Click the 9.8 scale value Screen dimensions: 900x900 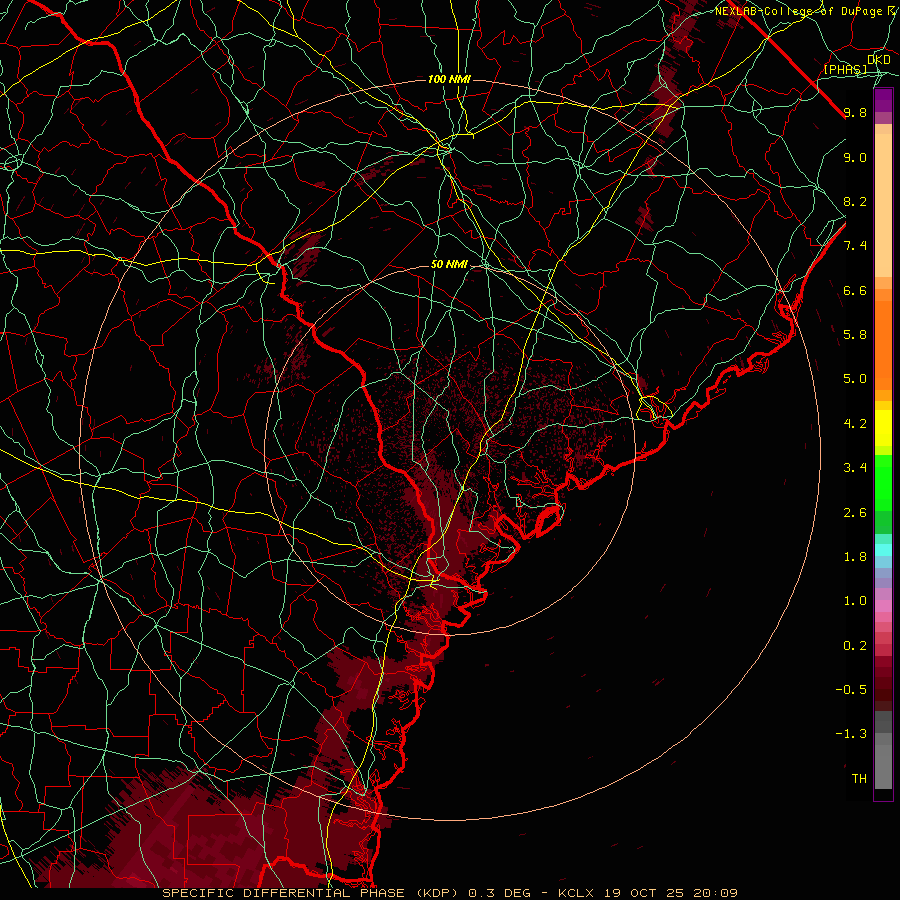pyautogui.click(x=855, y=112)
